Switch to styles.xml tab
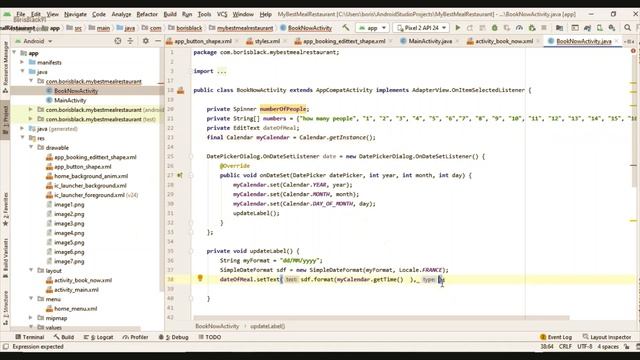This screenshot has height=360, width=640. [267, 41]
